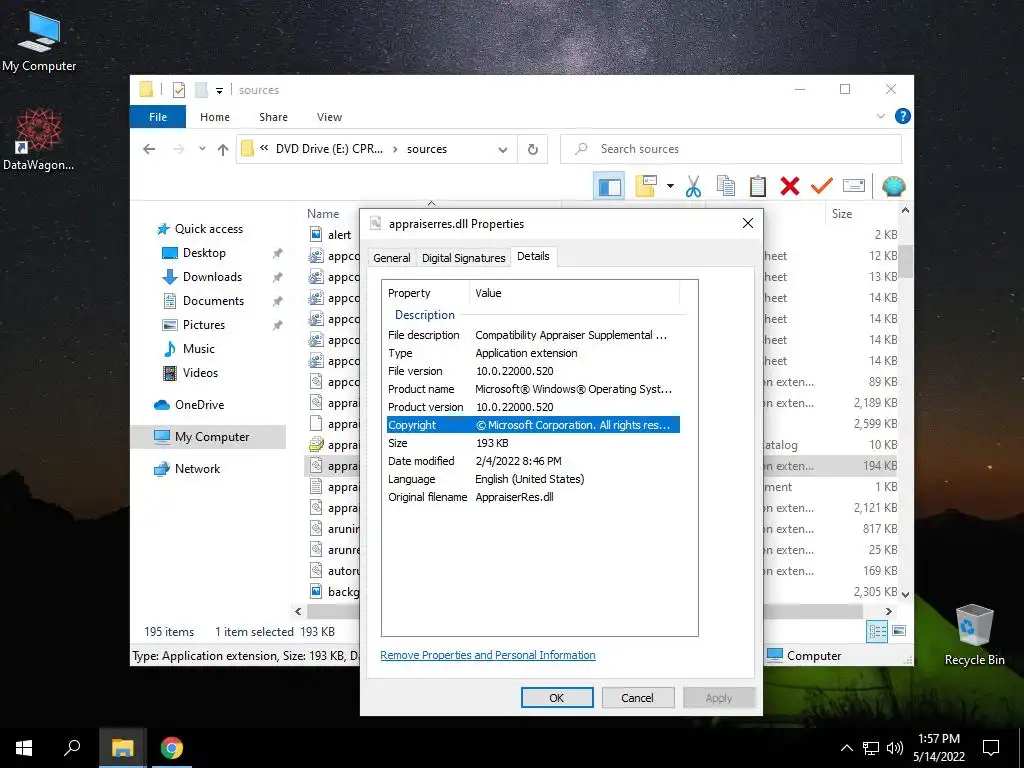Open the address bar history dropdown

tap(502, 150)
